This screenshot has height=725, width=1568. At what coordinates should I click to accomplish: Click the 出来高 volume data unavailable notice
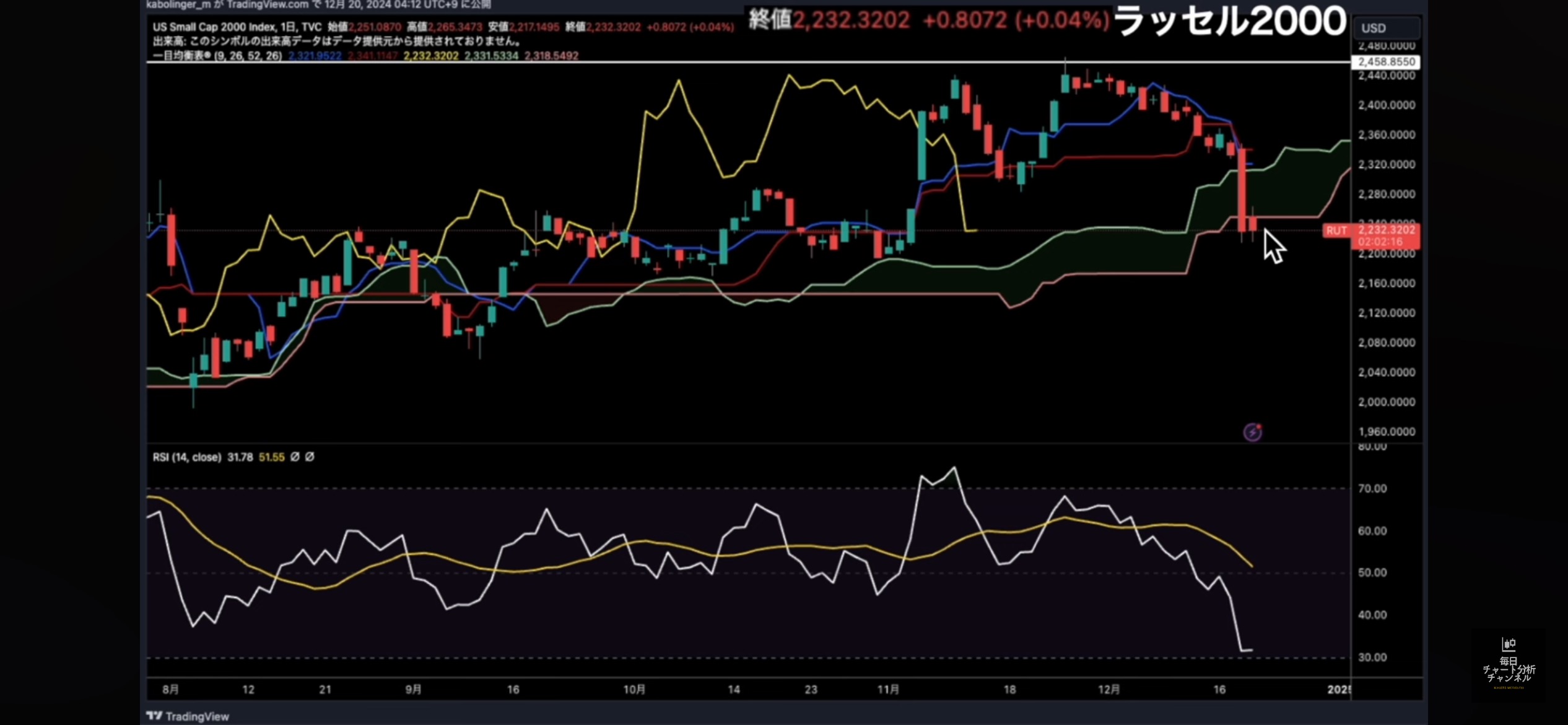pos(336,42)
